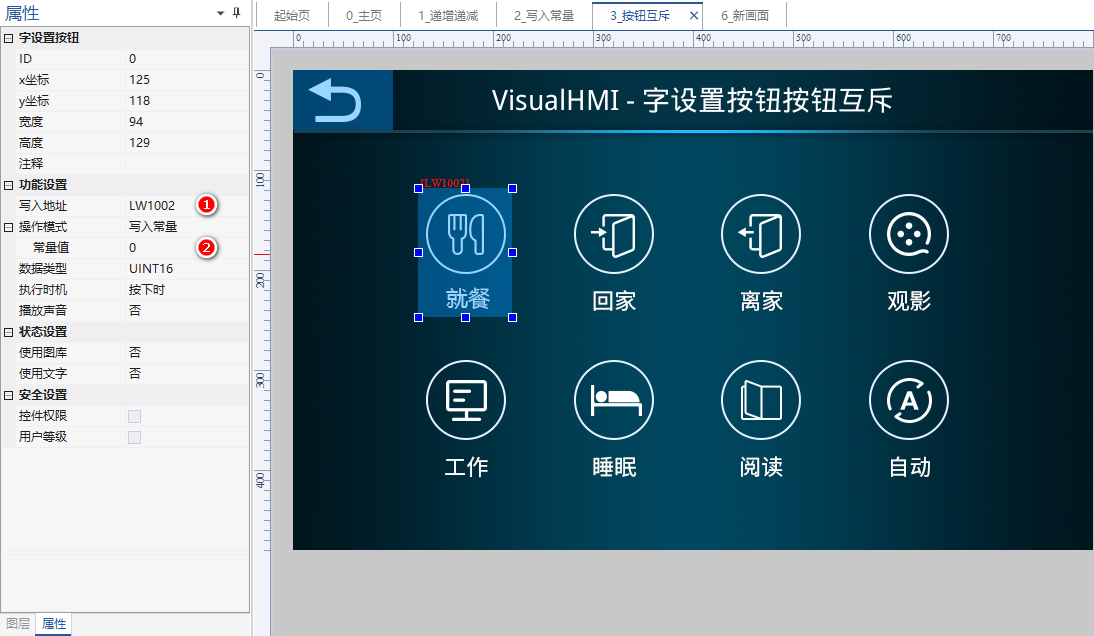This screenshot has height=636, width=1094.
Task: Select the 观影 film reel icon
Action: [x=909, y=234]
